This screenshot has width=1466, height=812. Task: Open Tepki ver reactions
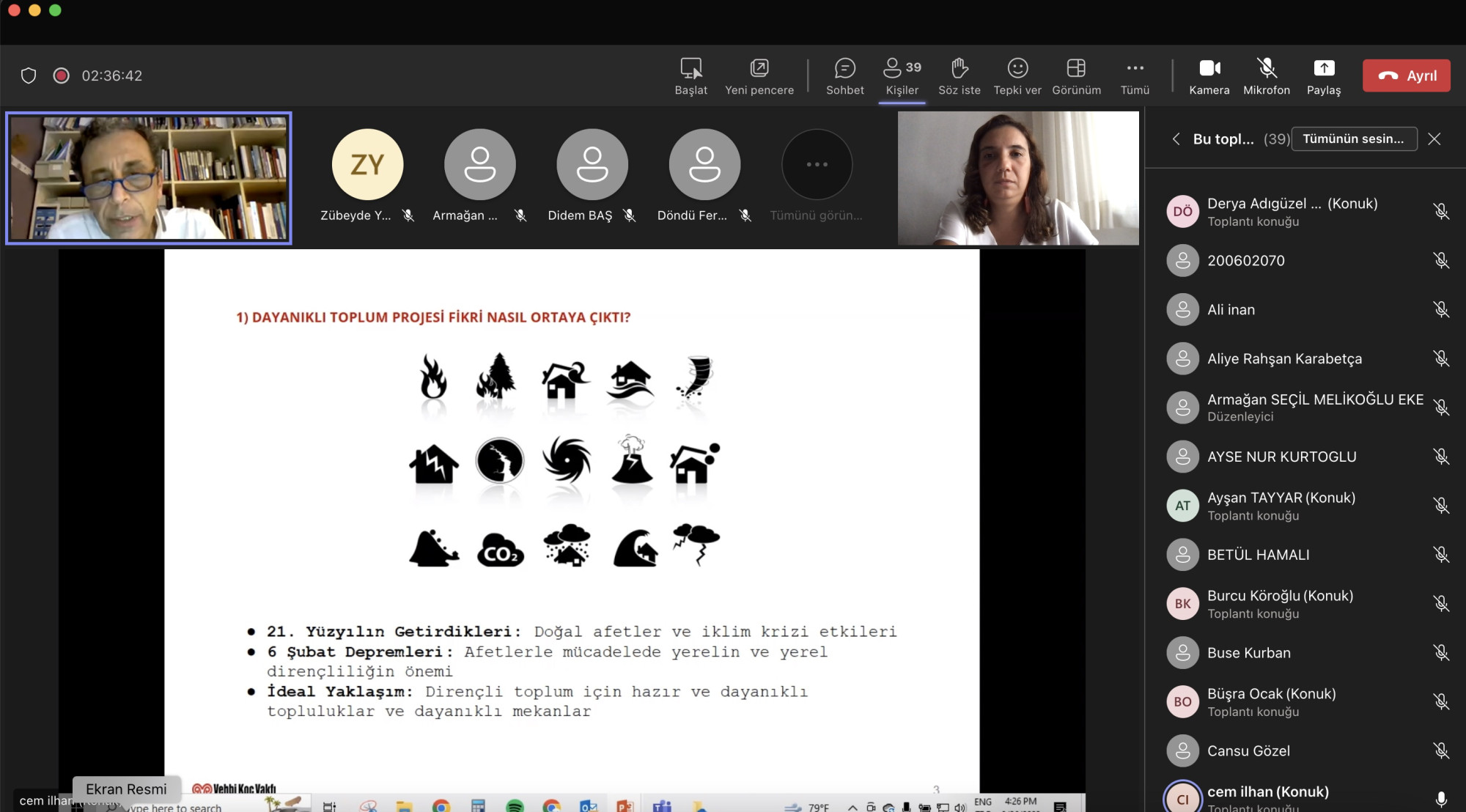tap(1017, 76)
